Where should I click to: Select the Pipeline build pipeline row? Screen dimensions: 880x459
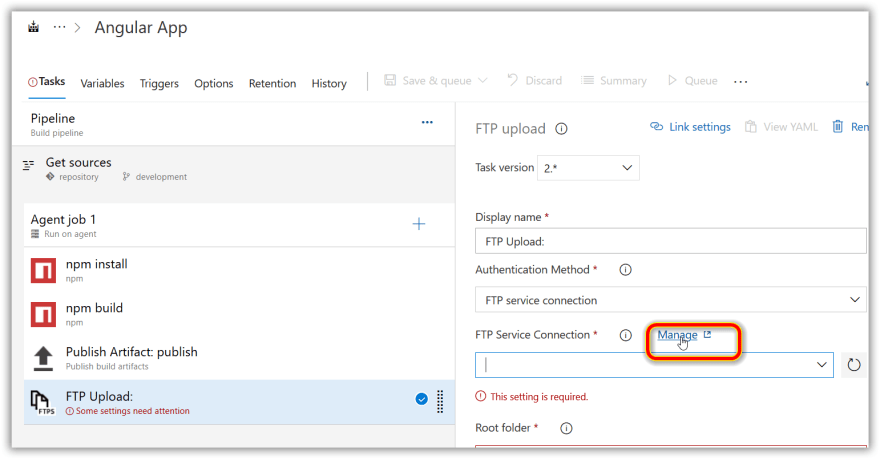tap(233, 125)
